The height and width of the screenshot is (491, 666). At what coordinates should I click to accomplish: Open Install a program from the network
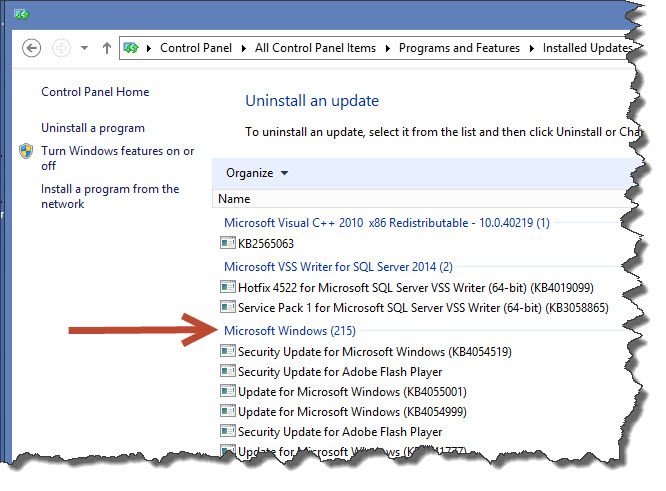110,196
